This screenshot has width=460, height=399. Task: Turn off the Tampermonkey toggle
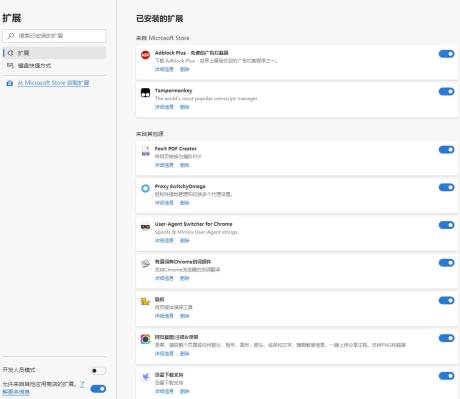pyautogui.click(x=446, y=92)
